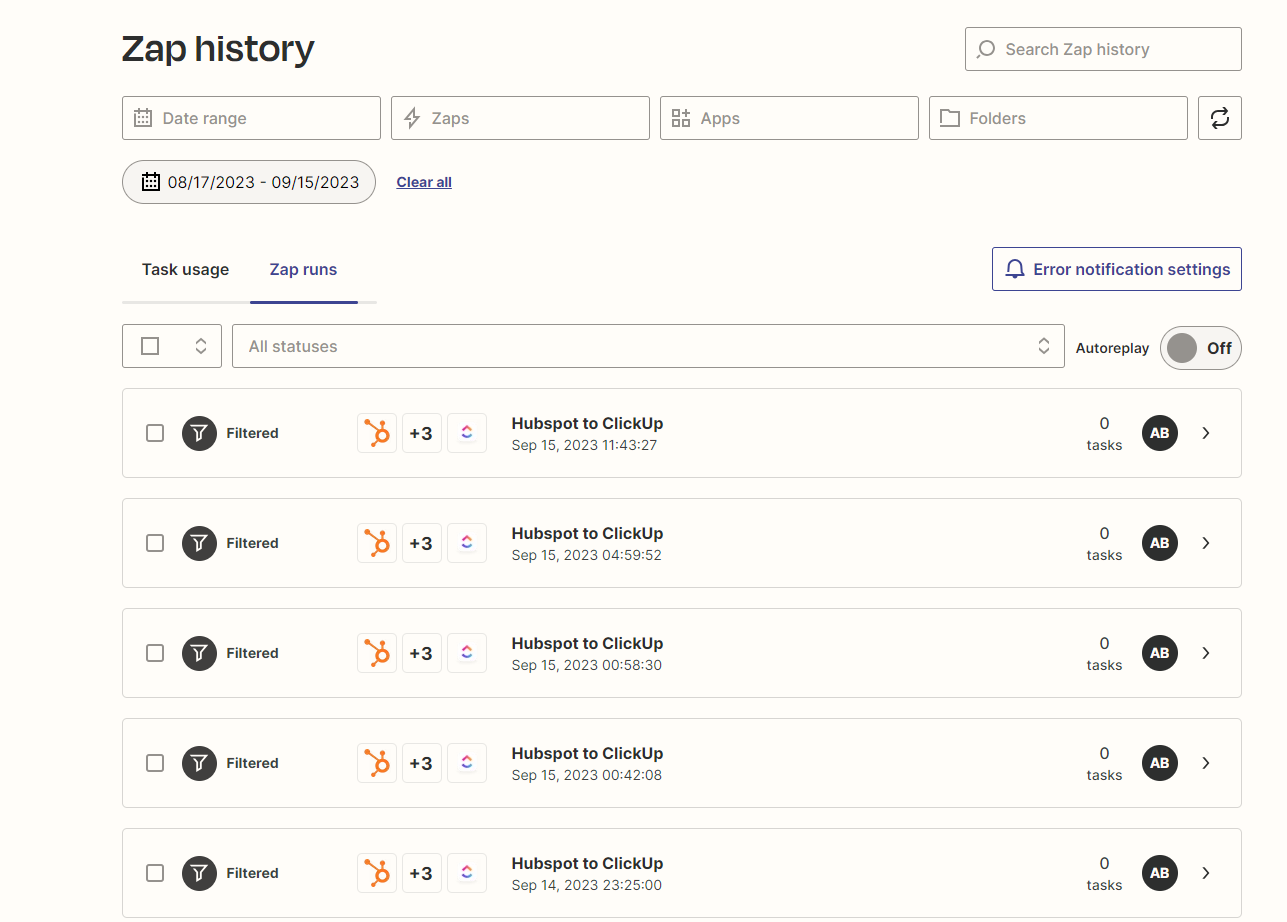Click ClickUp app icon on 00:42:08 run

[467, 763]
